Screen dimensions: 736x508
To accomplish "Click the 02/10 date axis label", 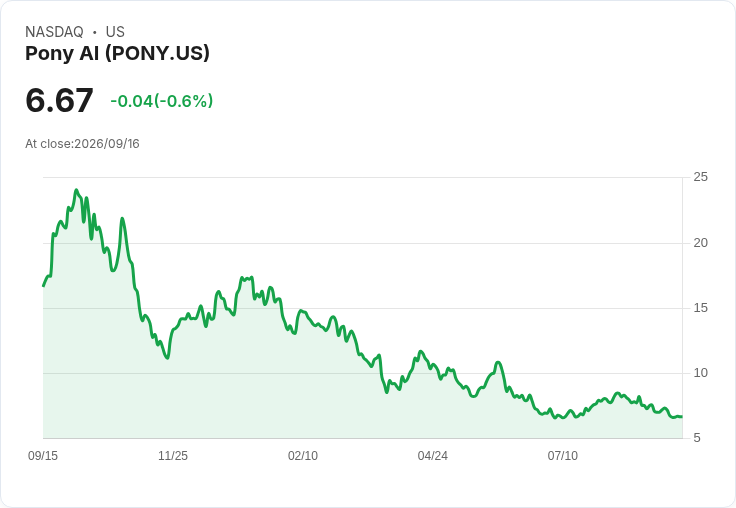I will pos(303,455).
